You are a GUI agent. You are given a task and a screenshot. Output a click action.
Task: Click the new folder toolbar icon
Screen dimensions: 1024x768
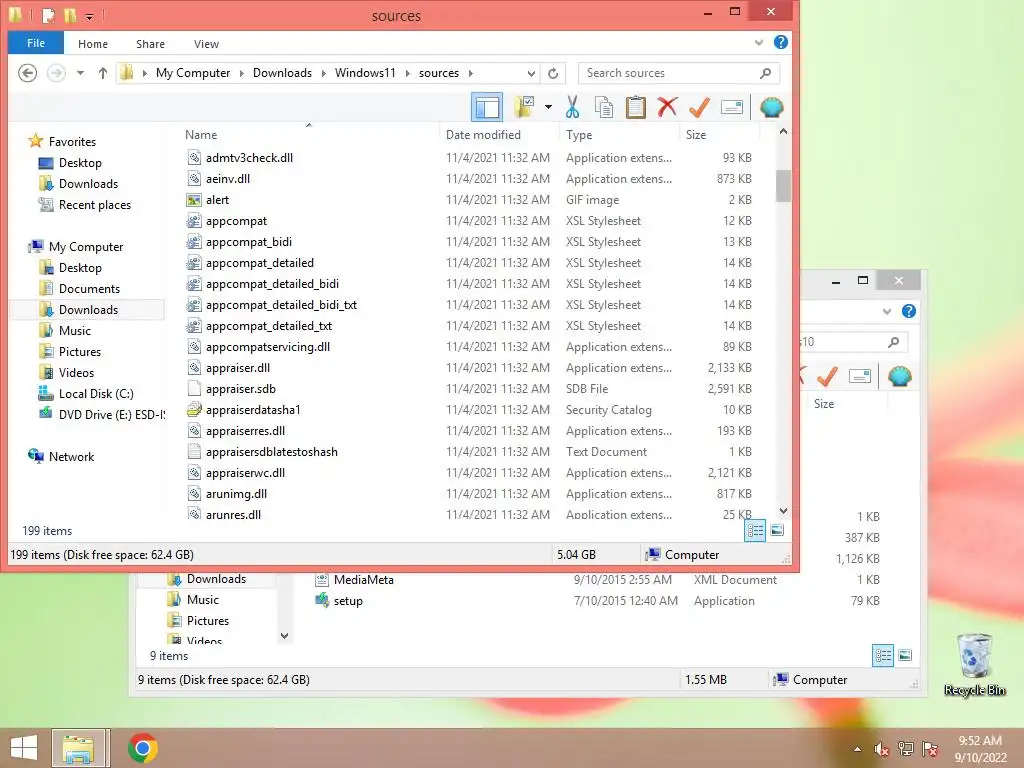click(524, 107)
